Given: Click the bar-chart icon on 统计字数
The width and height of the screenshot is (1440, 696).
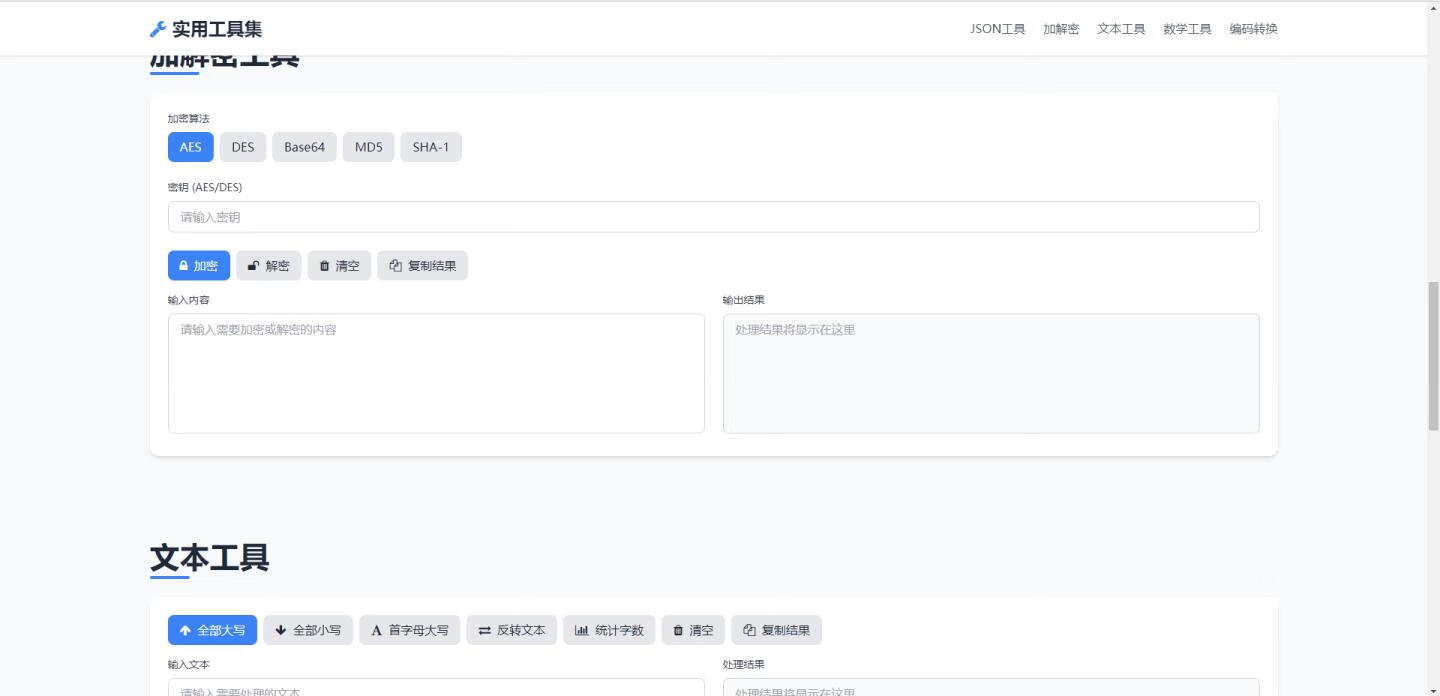Looking at the screenshot, I should tap(582, 630).
